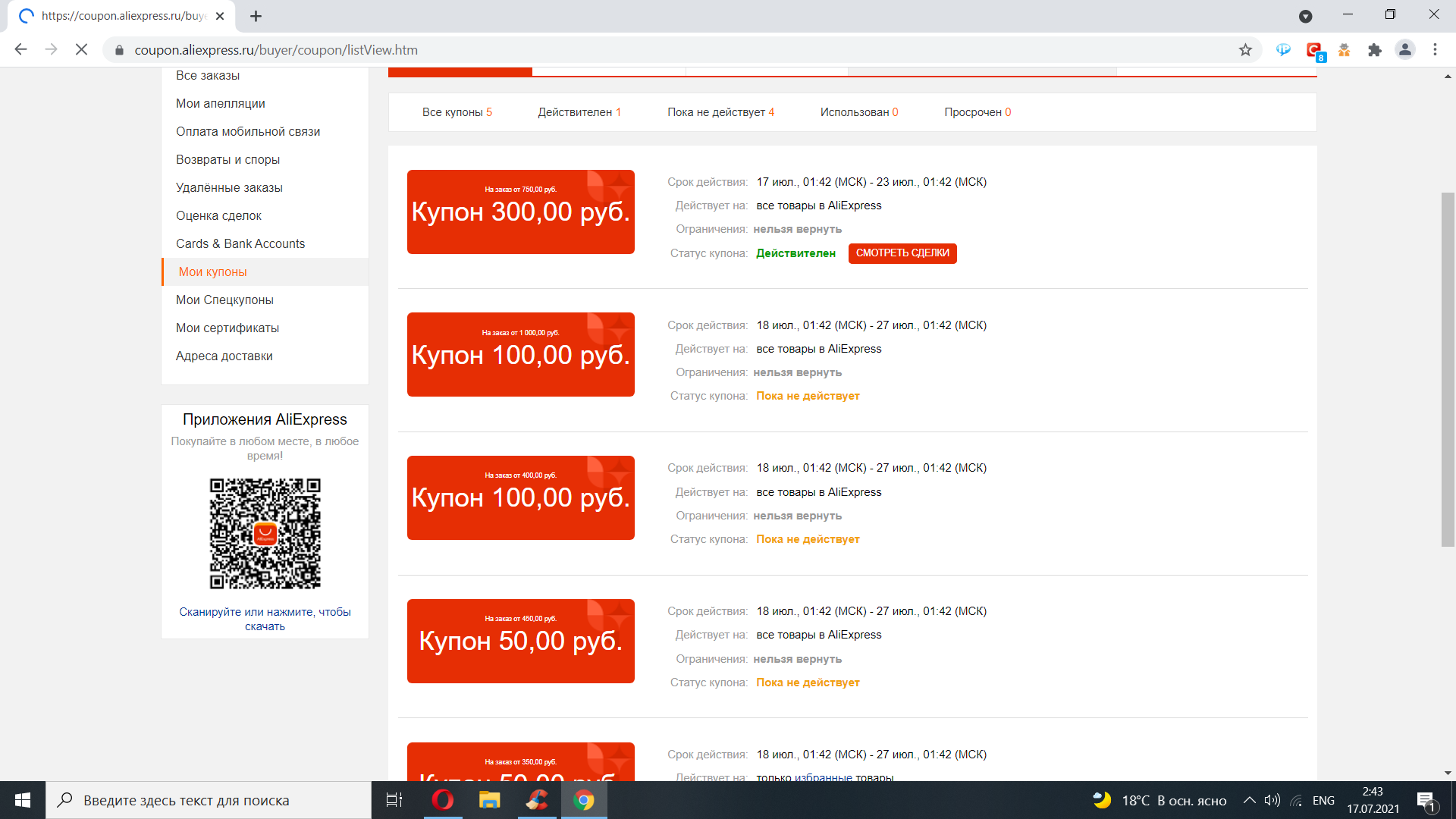Click the orange extension icon in the toolbar
The image size is (1456, 819).
click(1344, 50)
